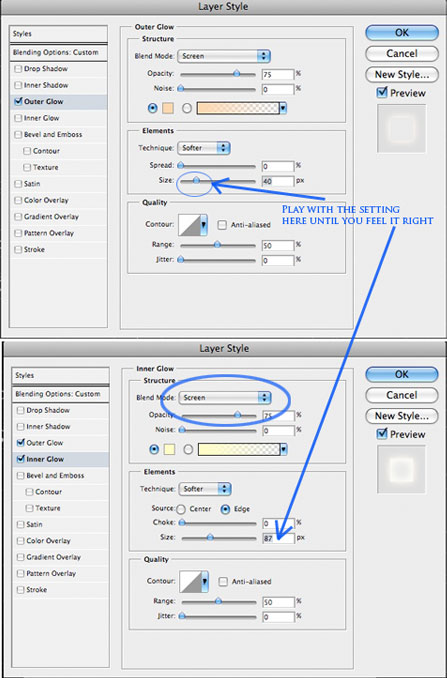Uncheck Preview in the Inner Glow dialog

(x=382, y=434)
